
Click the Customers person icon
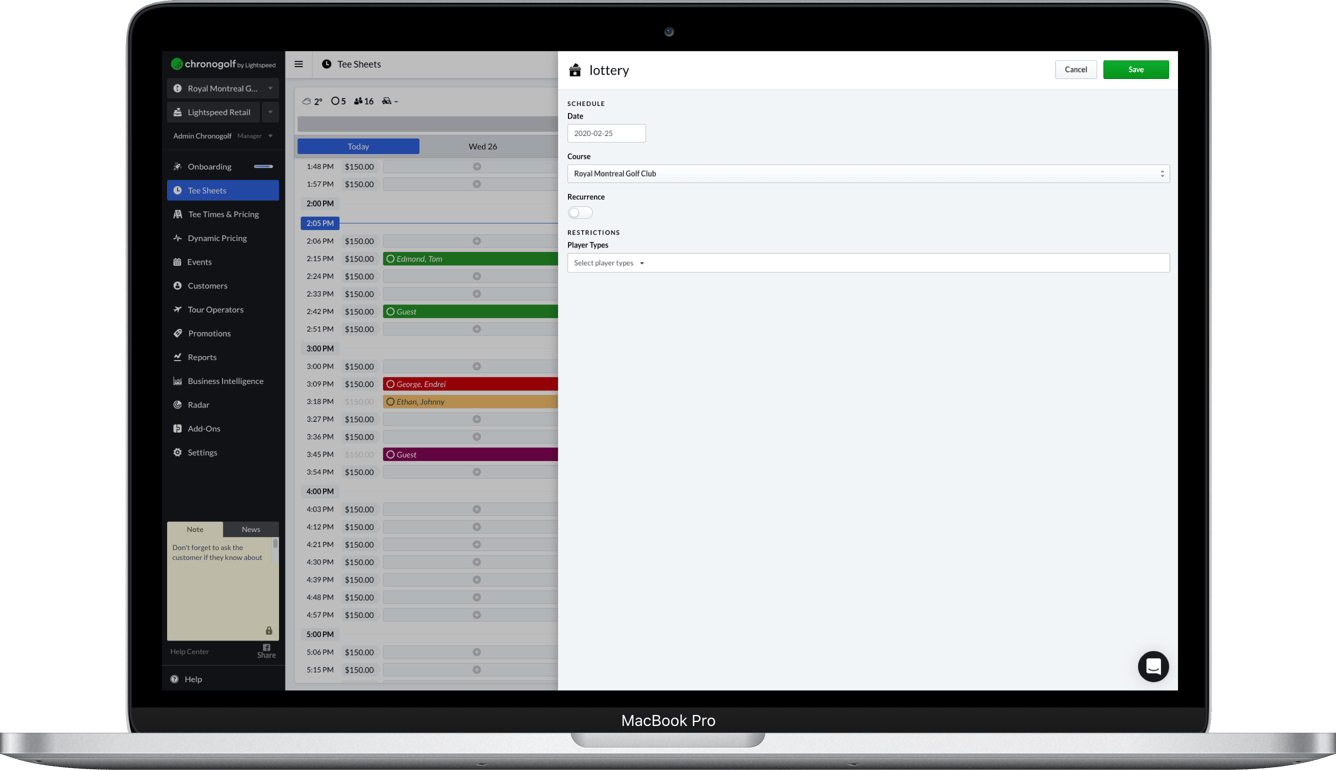click(x=177, y=286)
